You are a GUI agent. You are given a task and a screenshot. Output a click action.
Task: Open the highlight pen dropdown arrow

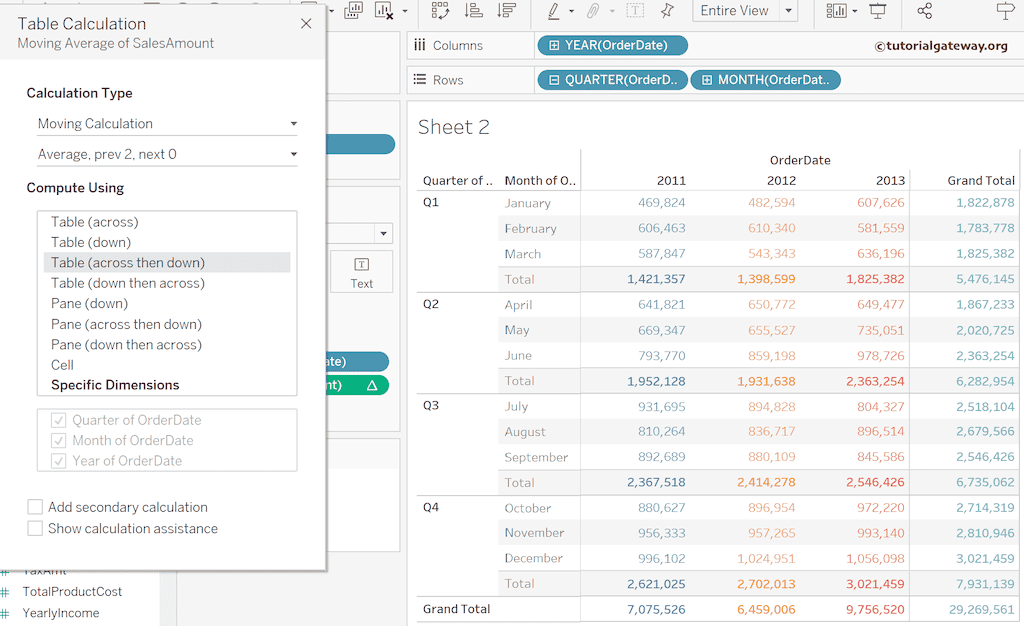tap(571, 11)
